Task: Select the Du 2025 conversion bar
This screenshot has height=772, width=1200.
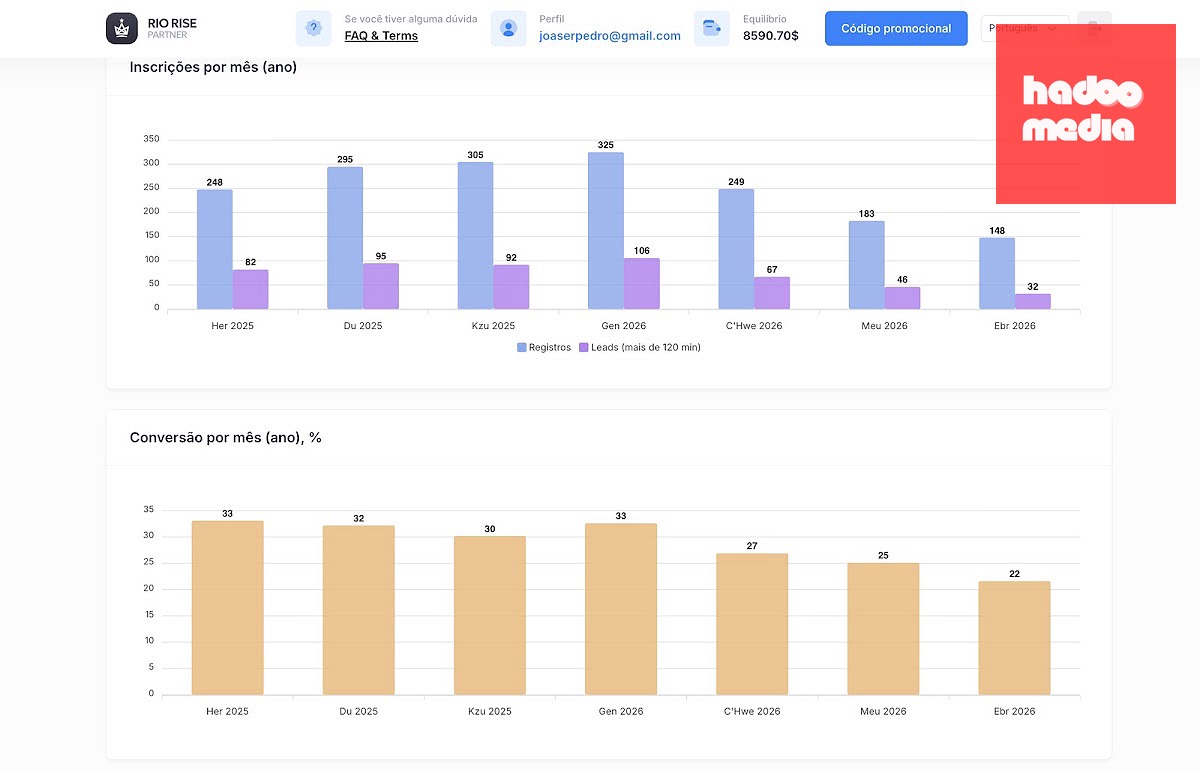Action: click(x=359, y=610)
